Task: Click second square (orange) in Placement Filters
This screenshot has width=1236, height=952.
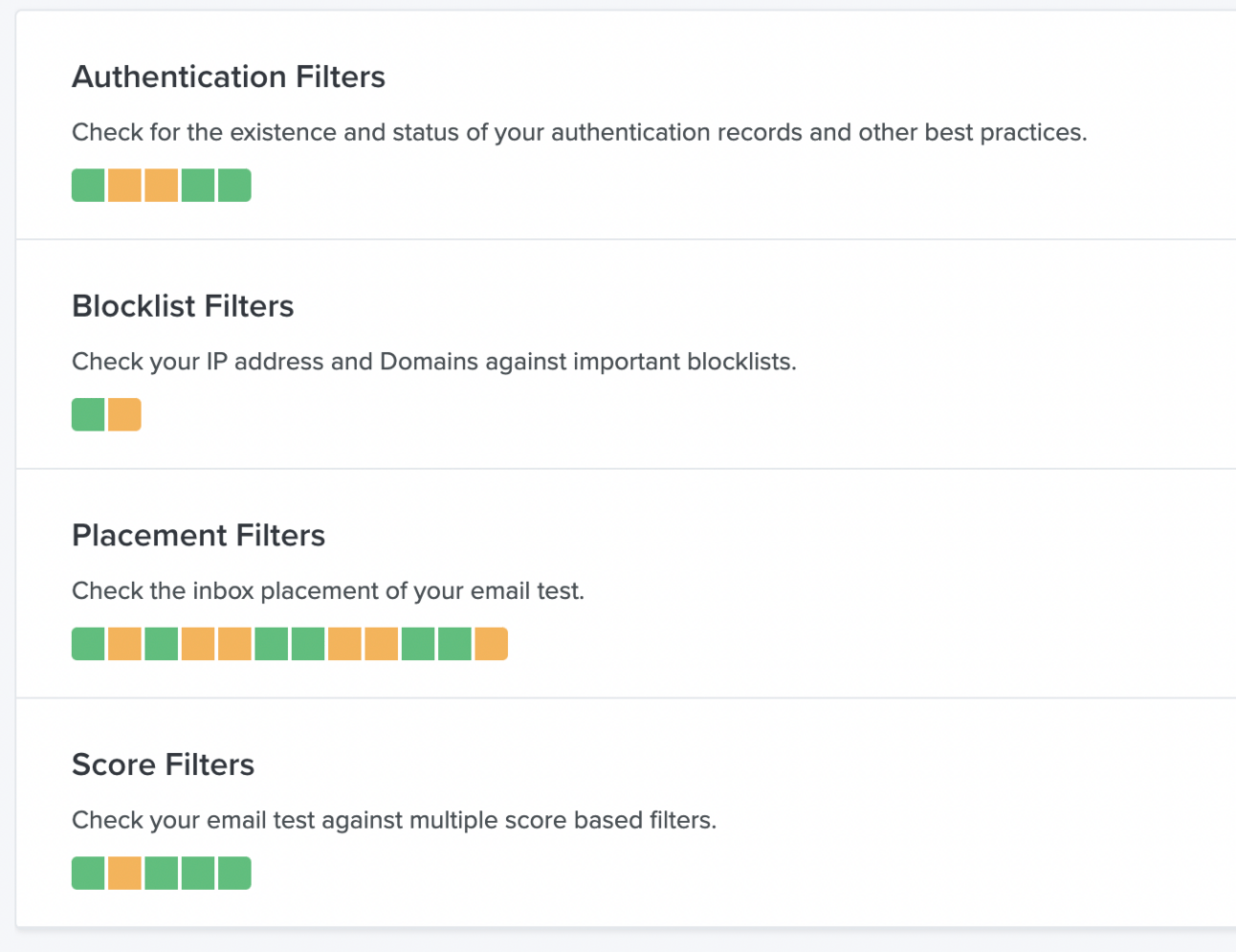Action: (x=124, y=644)
